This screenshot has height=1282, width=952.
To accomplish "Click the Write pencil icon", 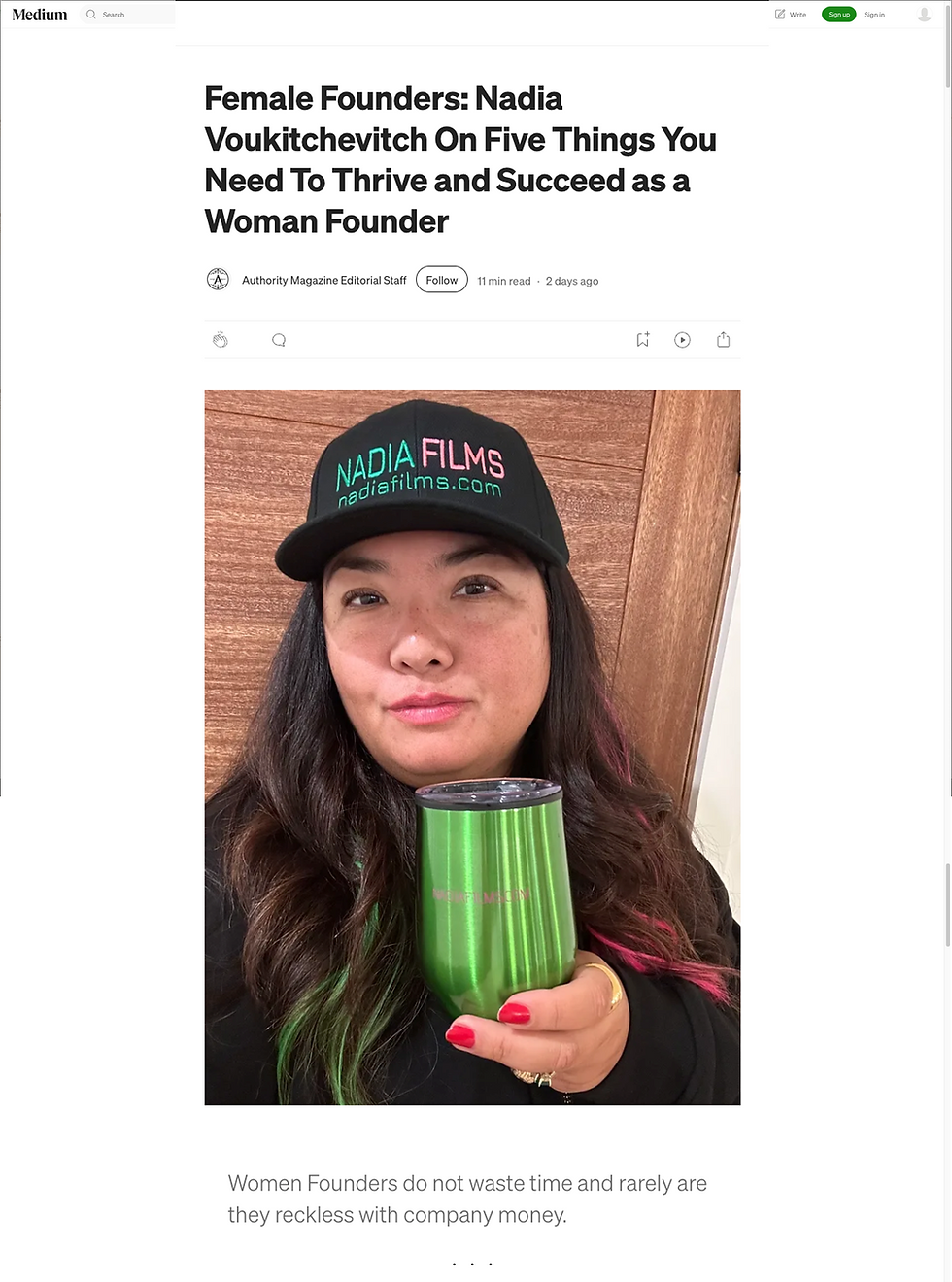I will (780, 15).
